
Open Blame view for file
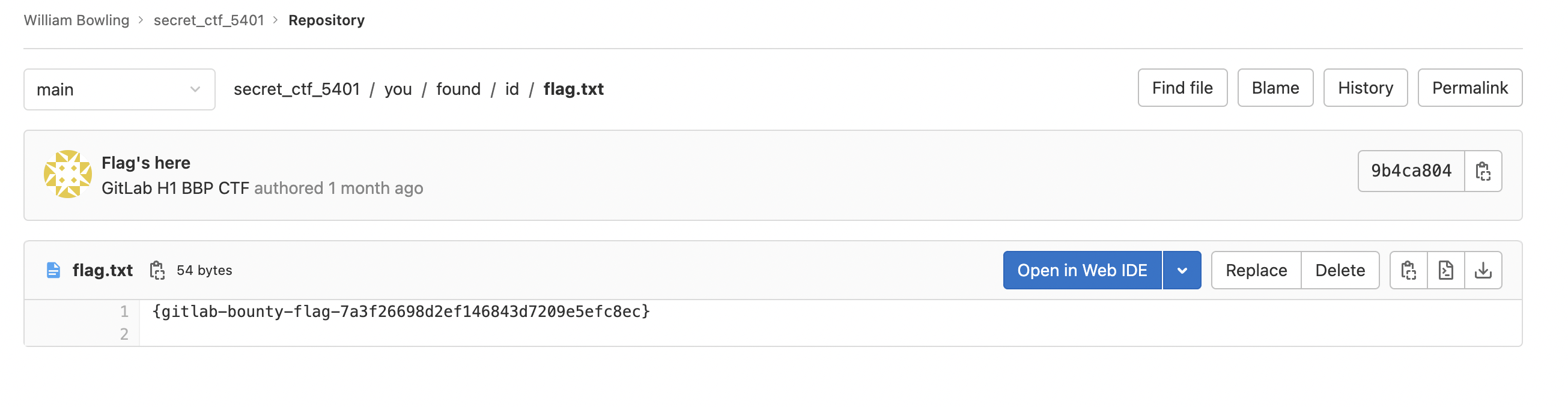pos(1275,88)
